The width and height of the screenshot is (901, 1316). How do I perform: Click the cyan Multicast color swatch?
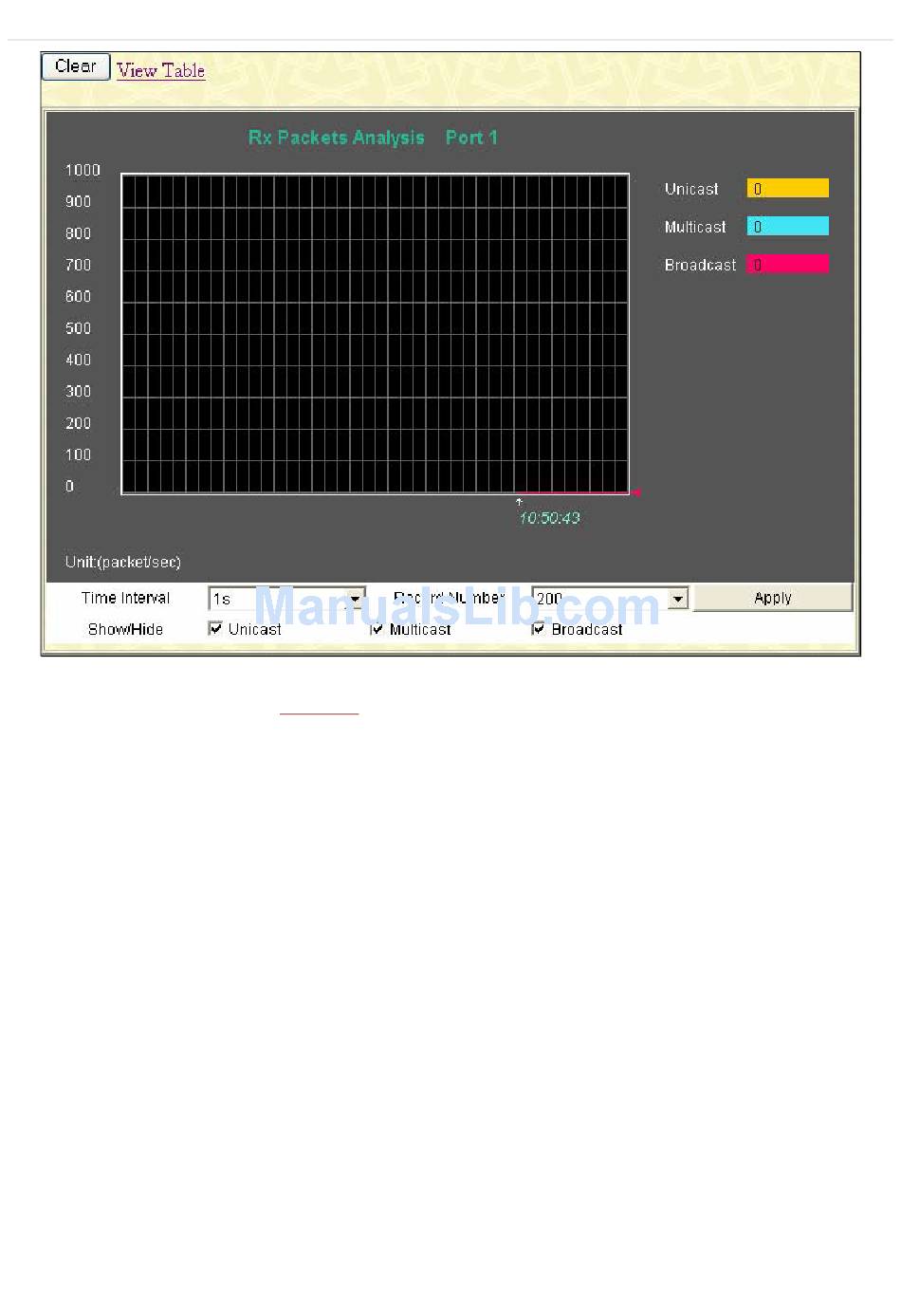787,226
